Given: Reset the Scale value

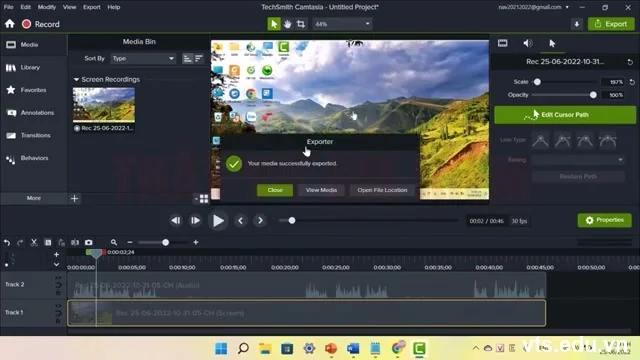Looking at the screenshot, I should 632,82.
